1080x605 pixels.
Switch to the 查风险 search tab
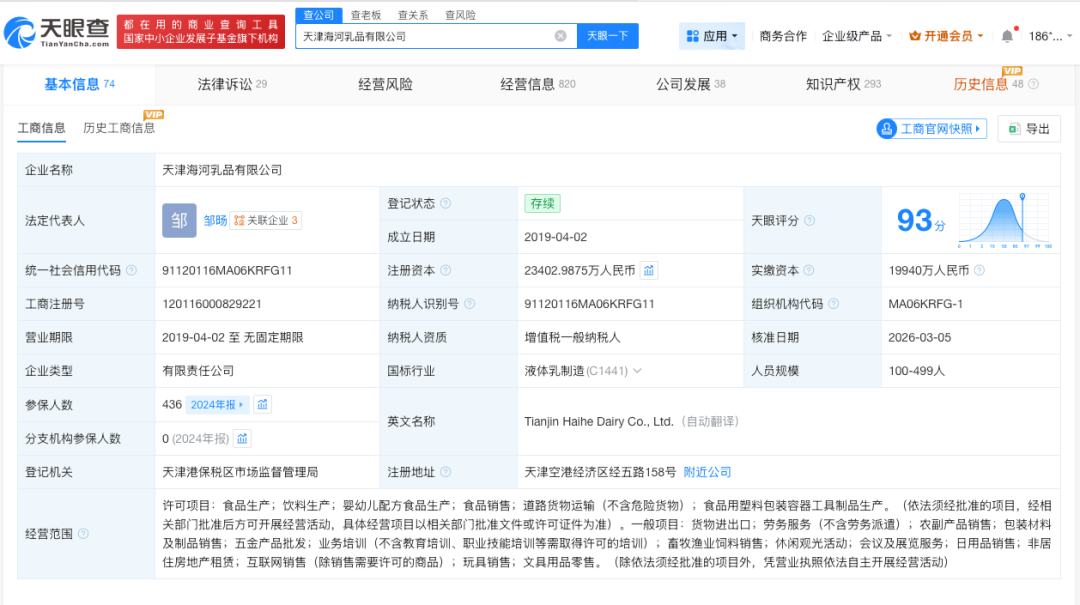point(460,15)
